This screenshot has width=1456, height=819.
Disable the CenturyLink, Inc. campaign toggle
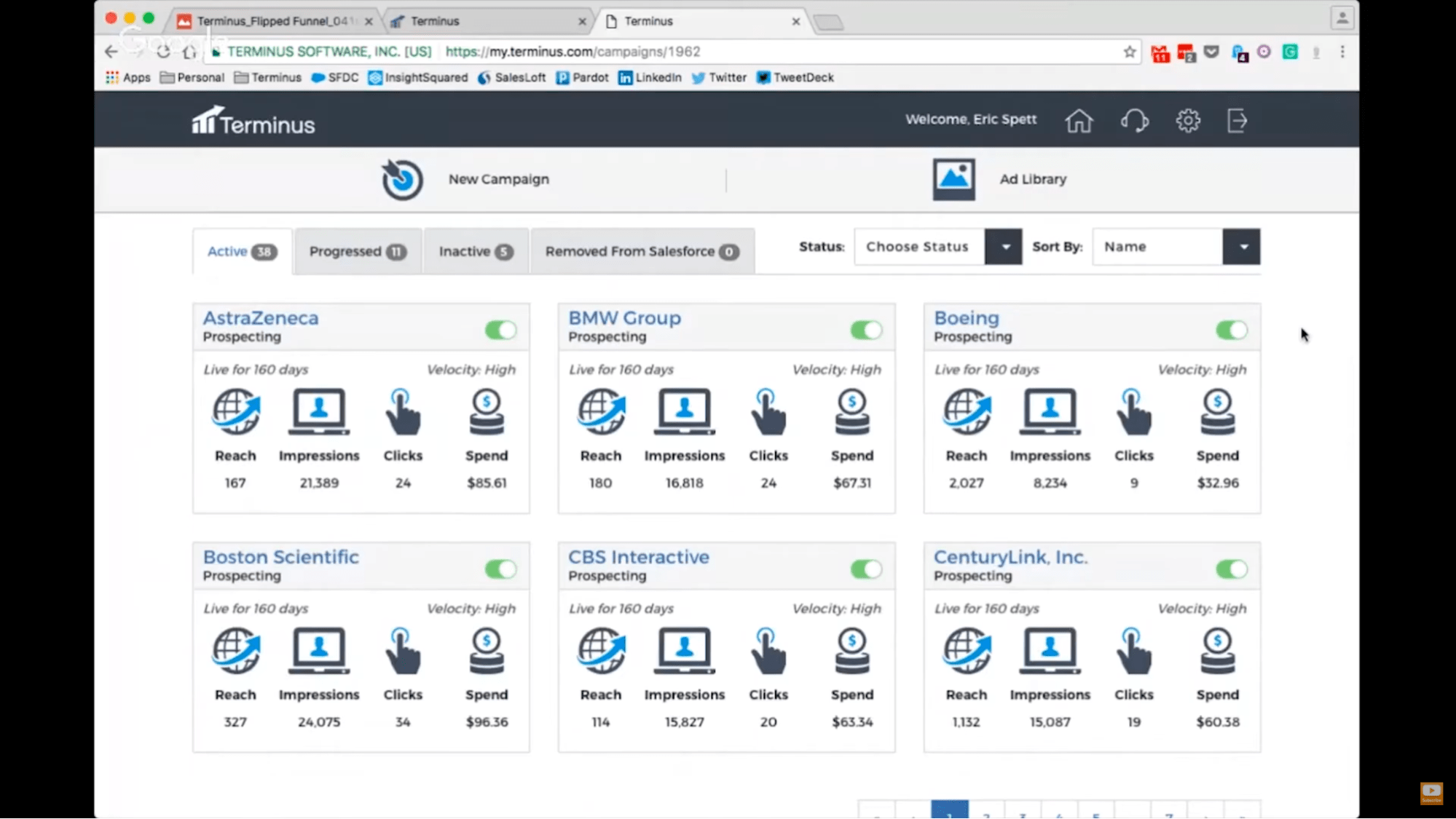click(1230, 569)
